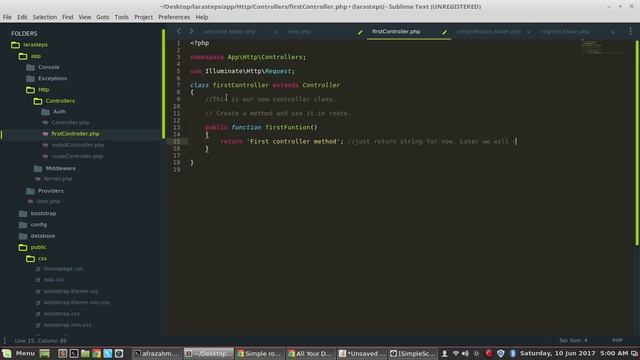Open the Selection menu
Screen dimensions: 640x360
[44, 17]
